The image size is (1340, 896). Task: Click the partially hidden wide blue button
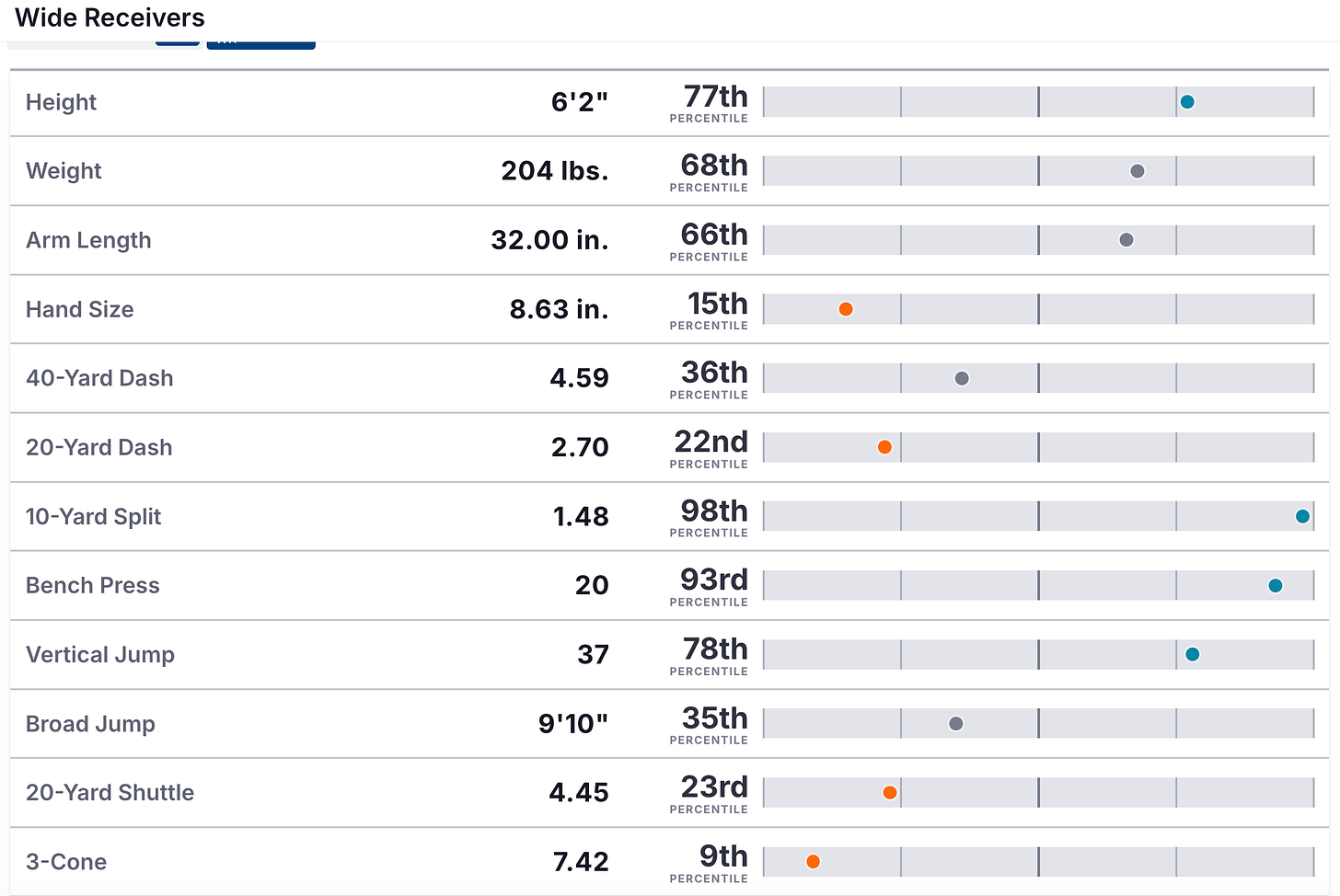(261, 44)
